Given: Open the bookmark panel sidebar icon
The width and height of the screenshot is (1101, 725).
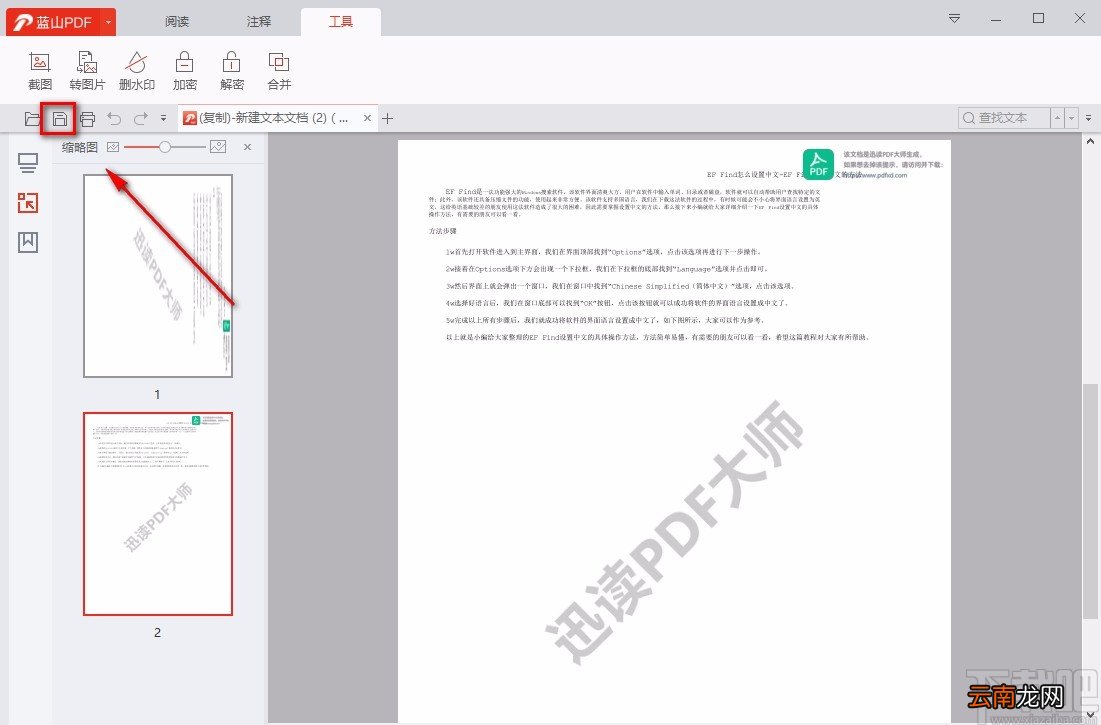Looking at the screenshot, I should pyautogui.click(x=28, y=242).
